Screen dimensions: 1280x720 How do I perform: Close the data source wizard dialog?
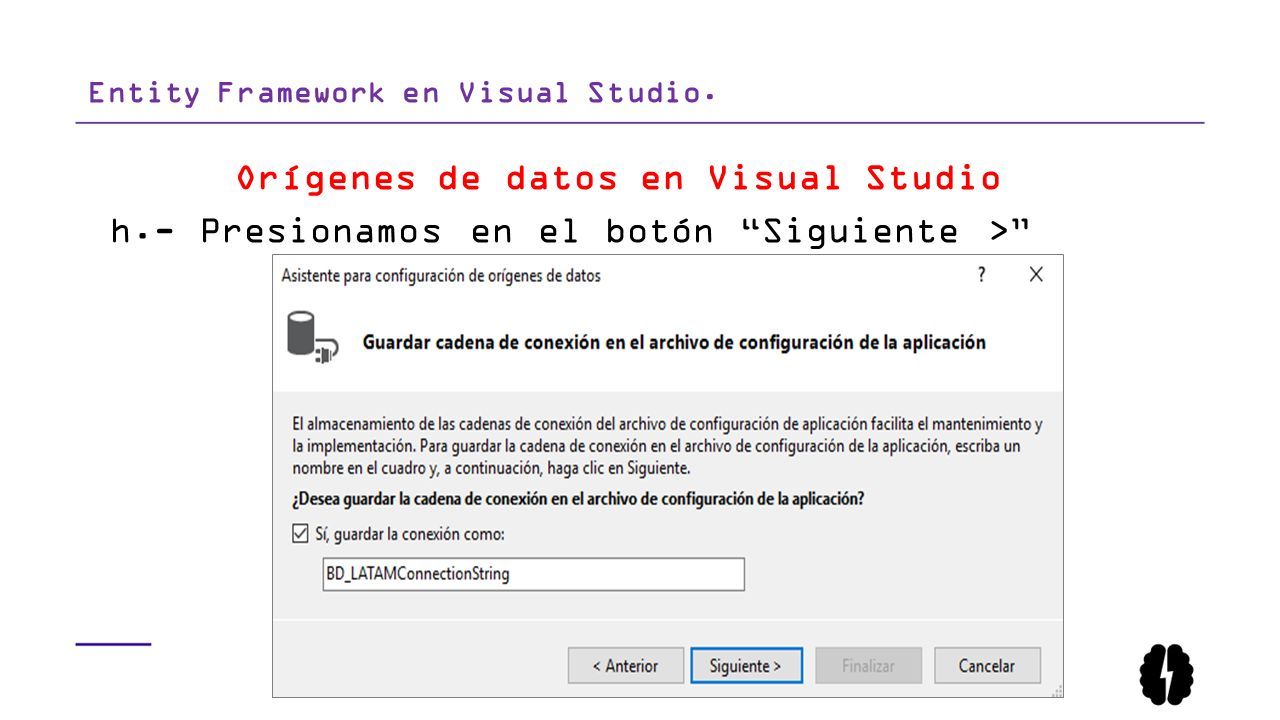[1036, 274]
